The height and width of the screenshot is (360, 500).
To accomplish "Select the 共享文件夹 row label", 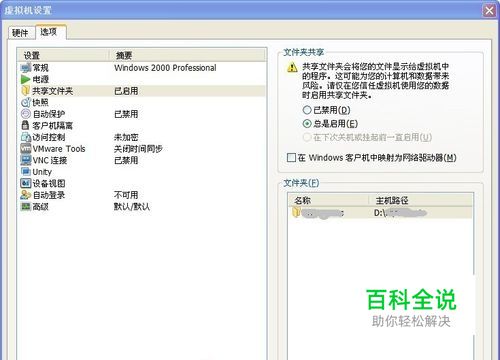I will coord(53,91).
